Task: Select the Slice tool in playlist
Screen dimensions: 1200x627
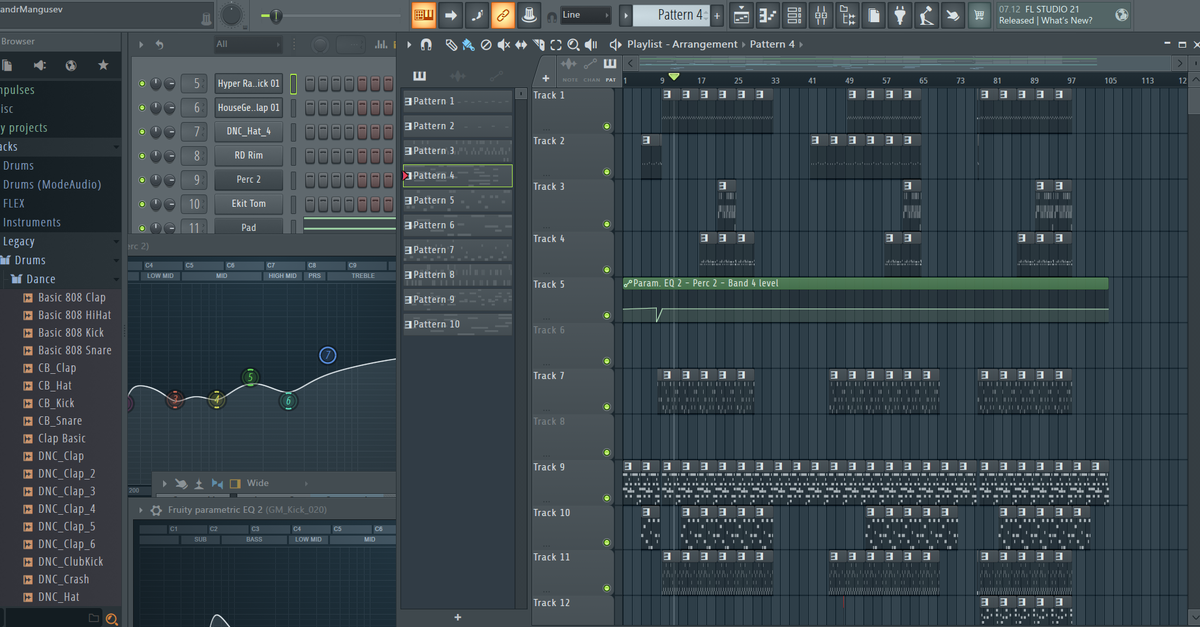Action: point(538,44)
